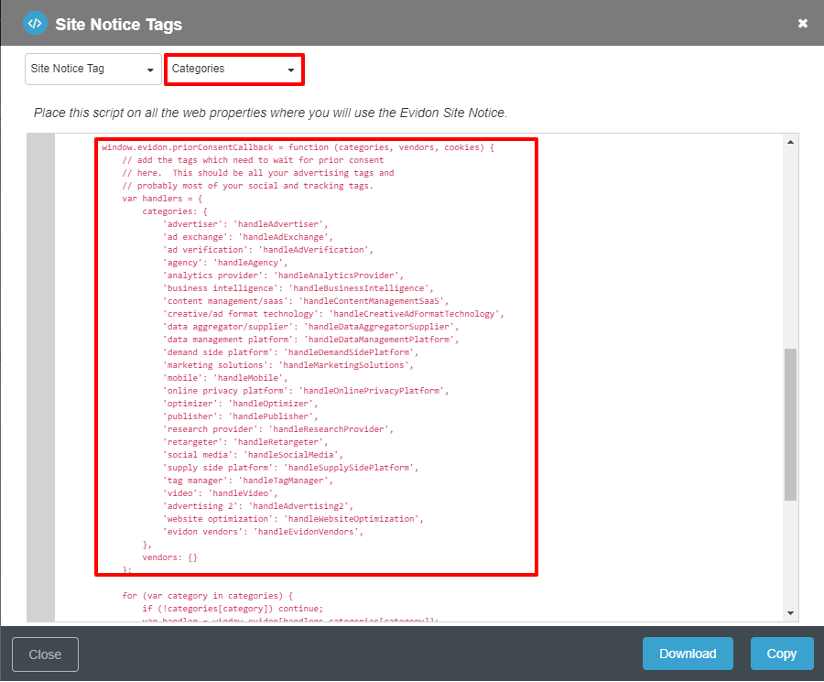The height and width of the screenshot is (682, 824).
Task: Click the code scrollbar up arrow
Action: pos(790,142)
